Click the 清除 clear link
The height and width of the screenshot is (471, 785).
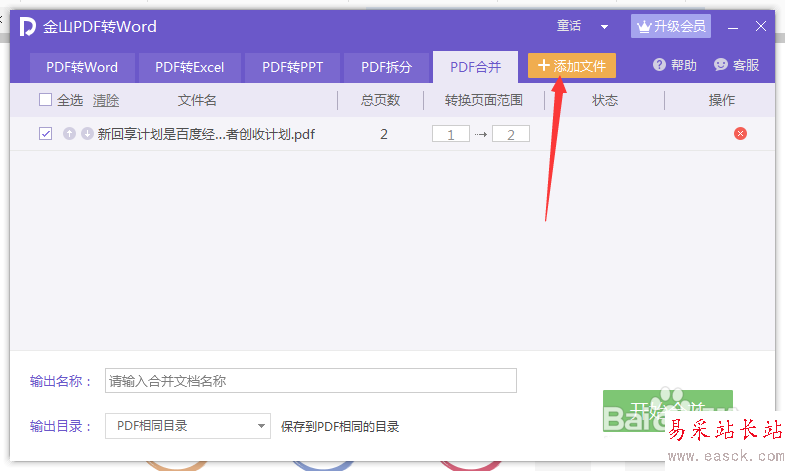(x=106, y=101)
